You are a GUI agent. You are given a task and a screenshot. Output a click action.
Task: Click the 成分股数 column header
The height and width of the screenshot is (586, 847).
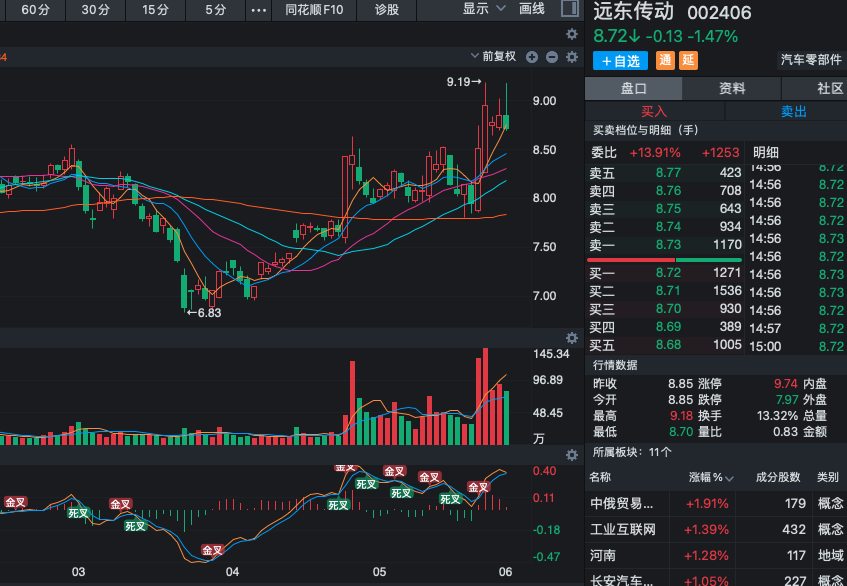point(778,477)
